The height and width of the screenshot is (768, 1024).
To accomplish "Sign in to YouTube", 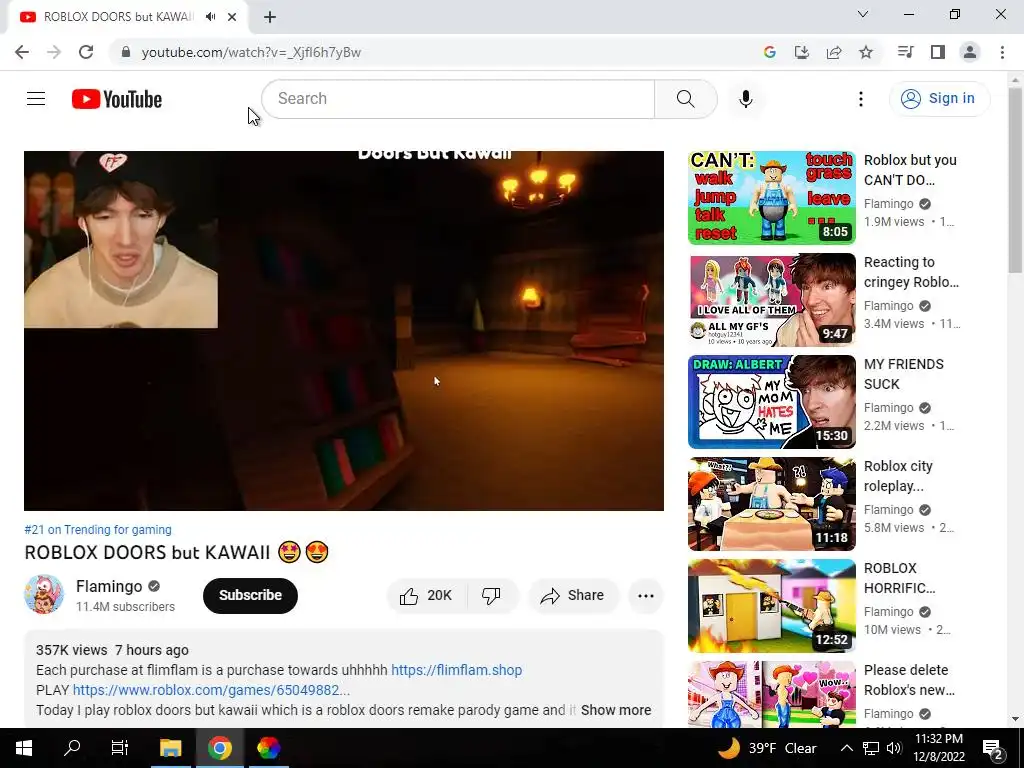I will (x=938, y=99).
